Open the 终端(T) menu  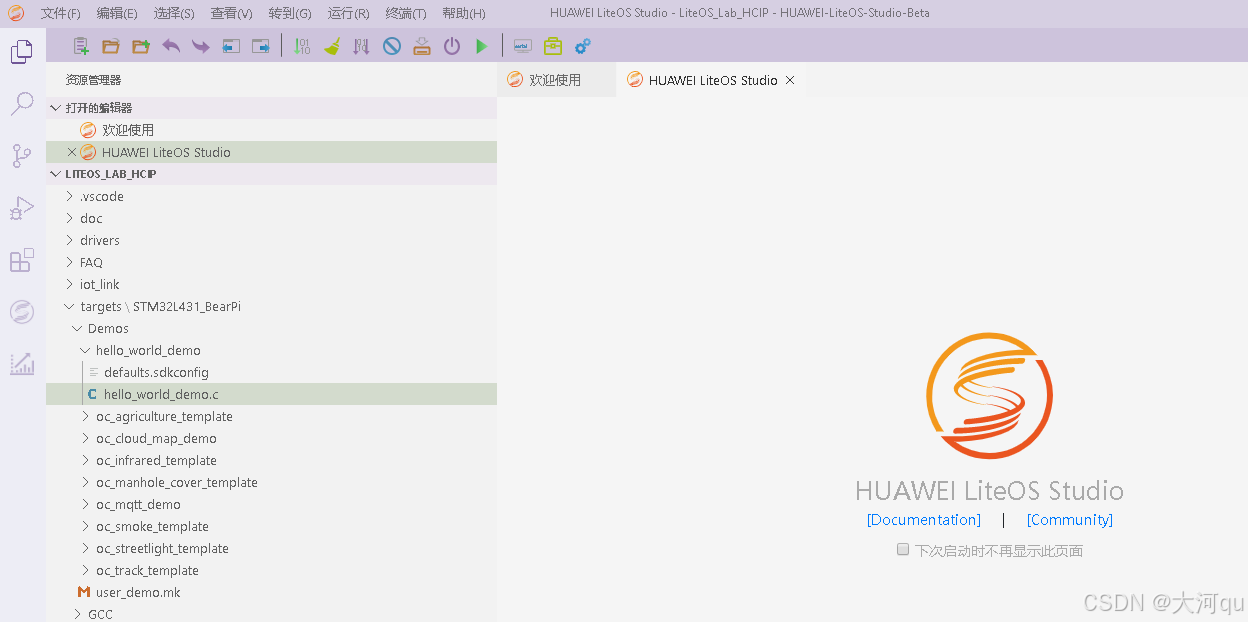pyautogui.click(x=406, y=13)
